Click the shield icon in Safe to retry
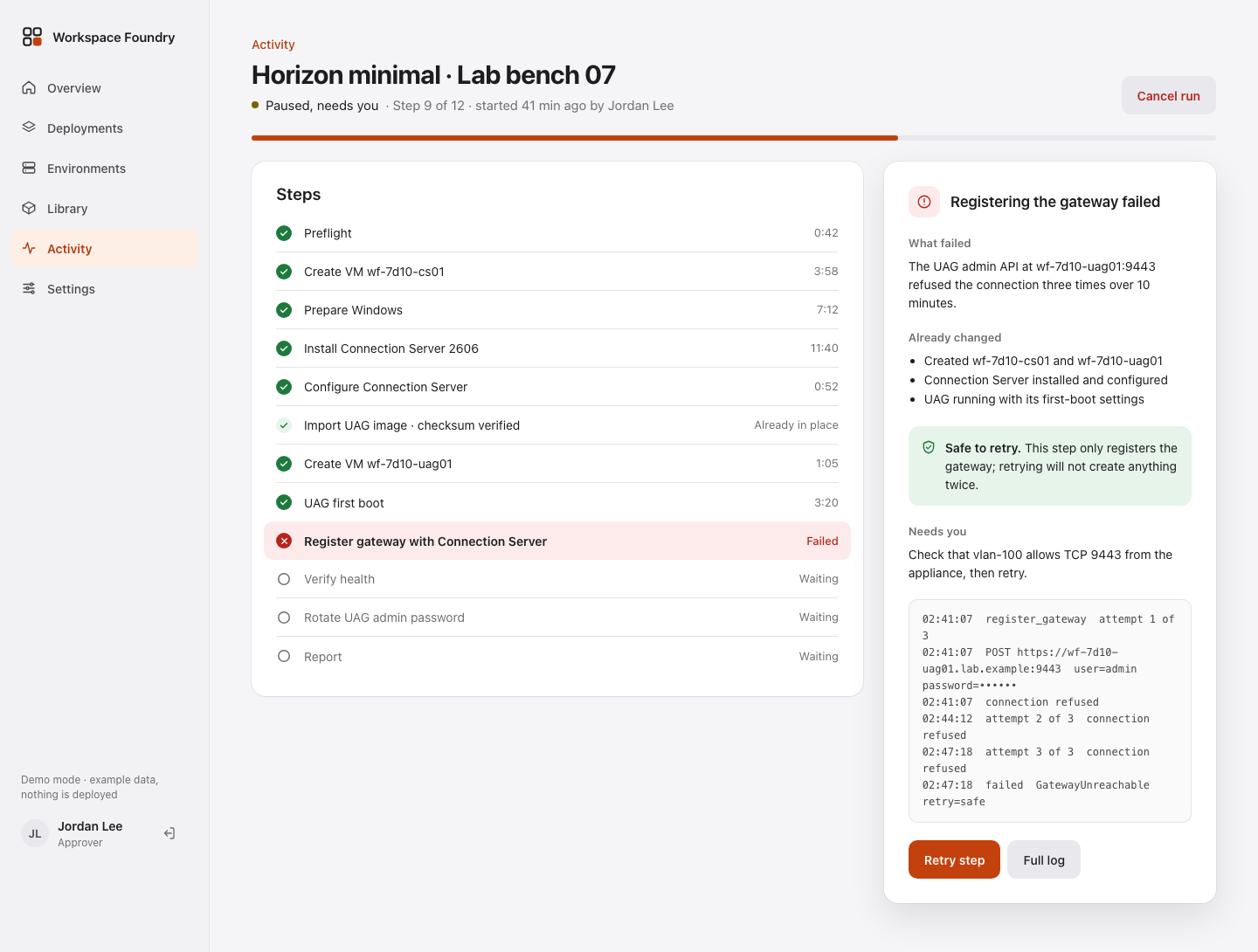Screen dimensions: 1258x952 click(929, 447)
